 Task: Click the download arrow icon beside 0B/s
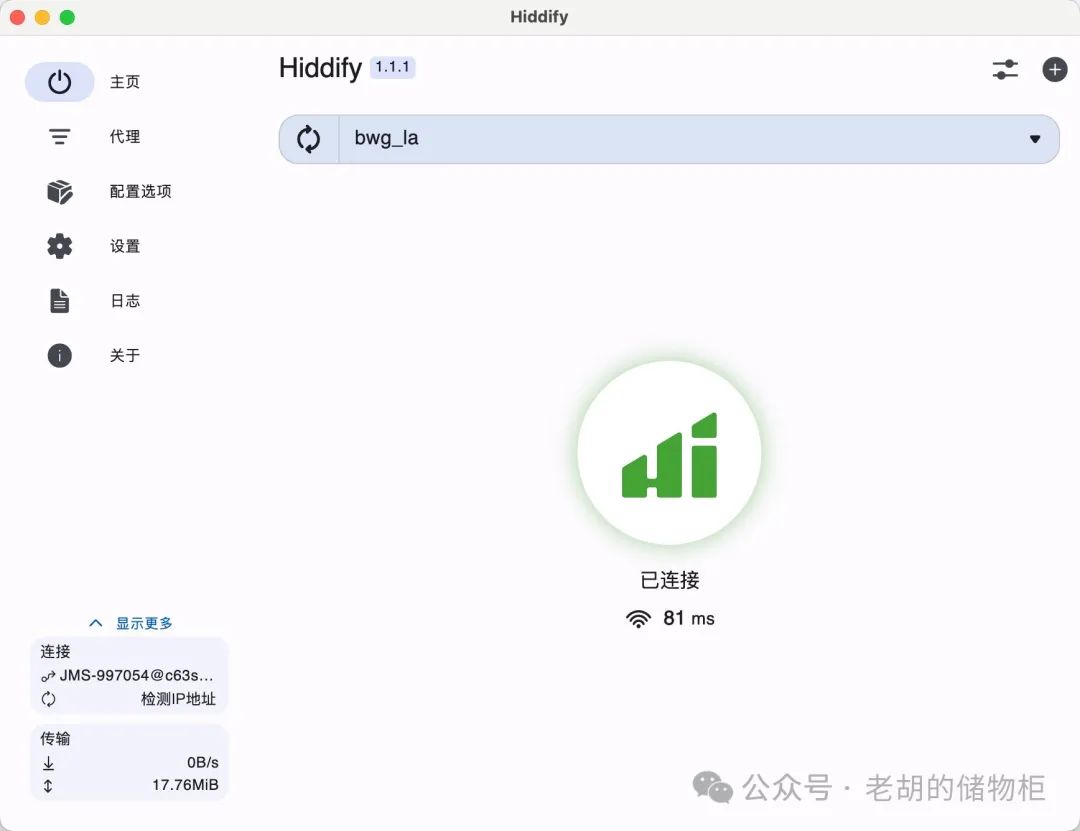click(x=48, y=763)
